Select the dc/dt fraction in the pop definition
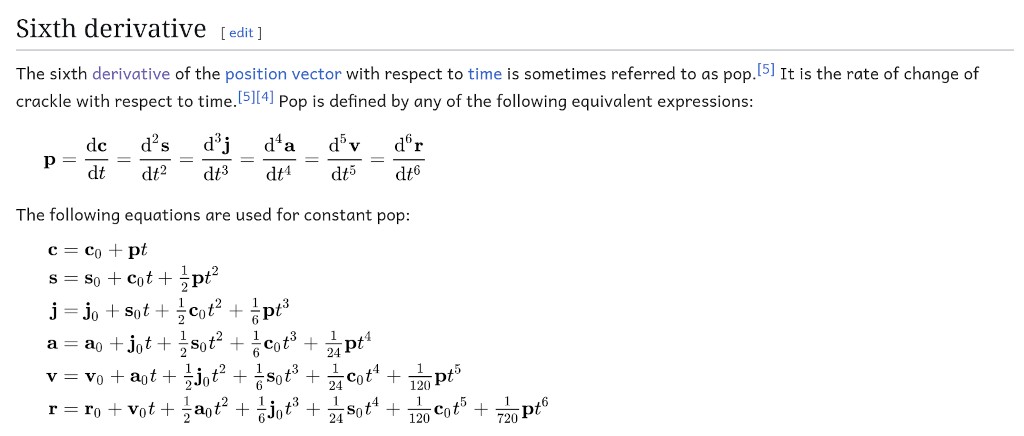Image resolution: width=1024 pixels, height=436 pixels. point(97,161)
